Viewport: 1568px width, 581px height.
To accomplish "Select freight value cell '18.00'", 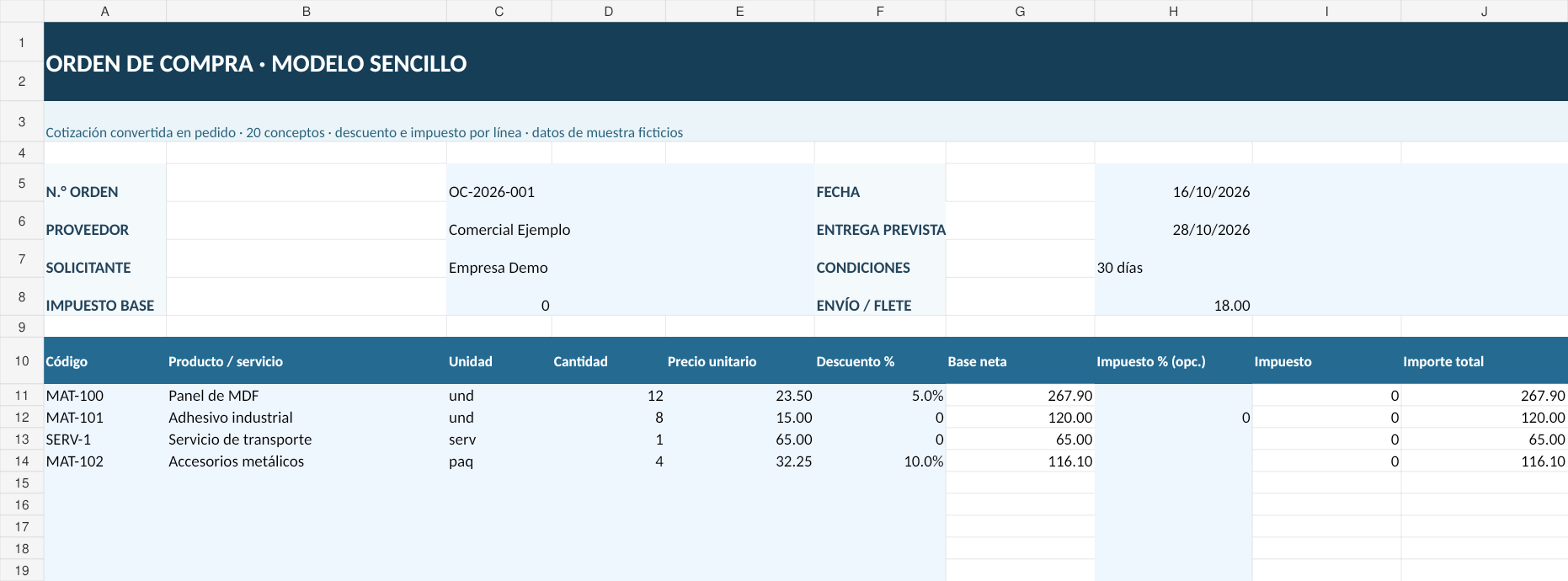I will pyautogui.click(x=1174, y=296).
